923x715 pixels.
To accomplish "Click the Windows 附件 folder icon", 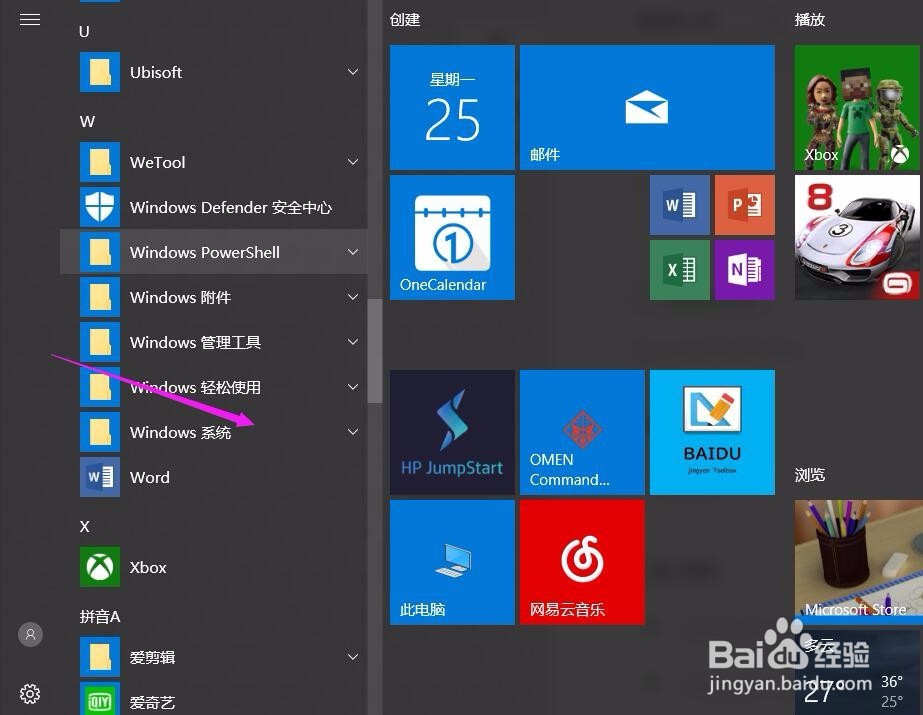I will [x=100, y=297].
